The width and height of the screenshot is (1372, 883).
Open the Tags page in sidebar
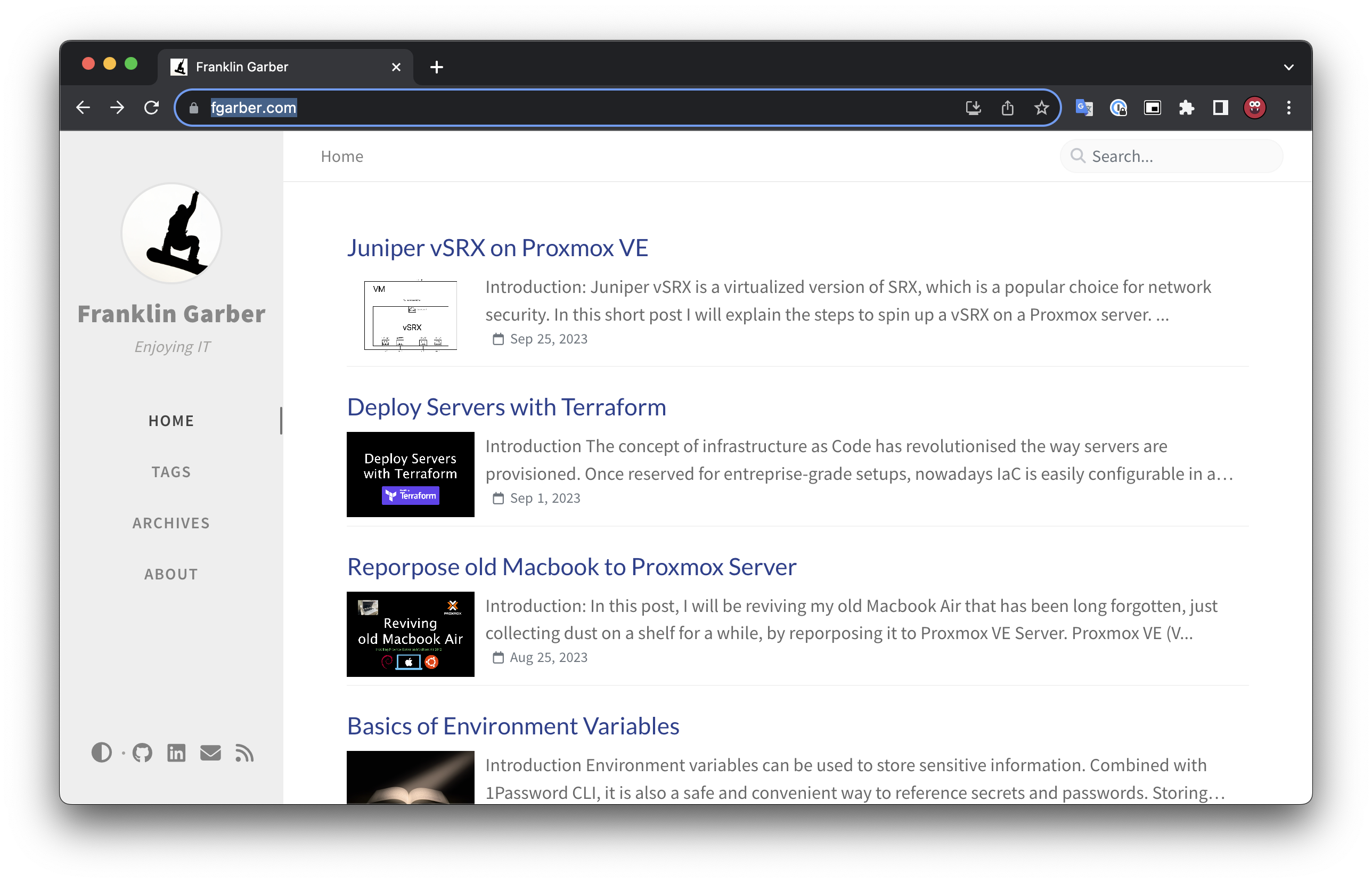coord(171,472)
